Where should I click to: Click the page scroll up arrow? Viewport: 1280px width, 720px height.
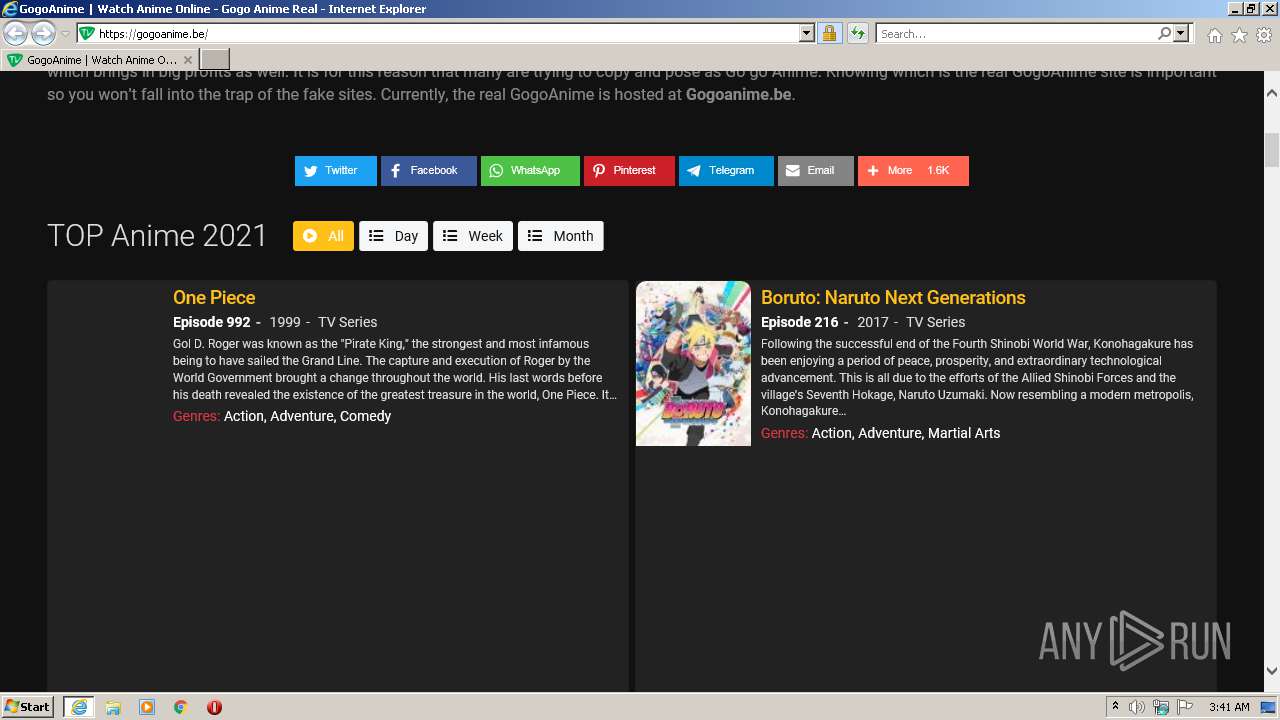pos(1272,92)
